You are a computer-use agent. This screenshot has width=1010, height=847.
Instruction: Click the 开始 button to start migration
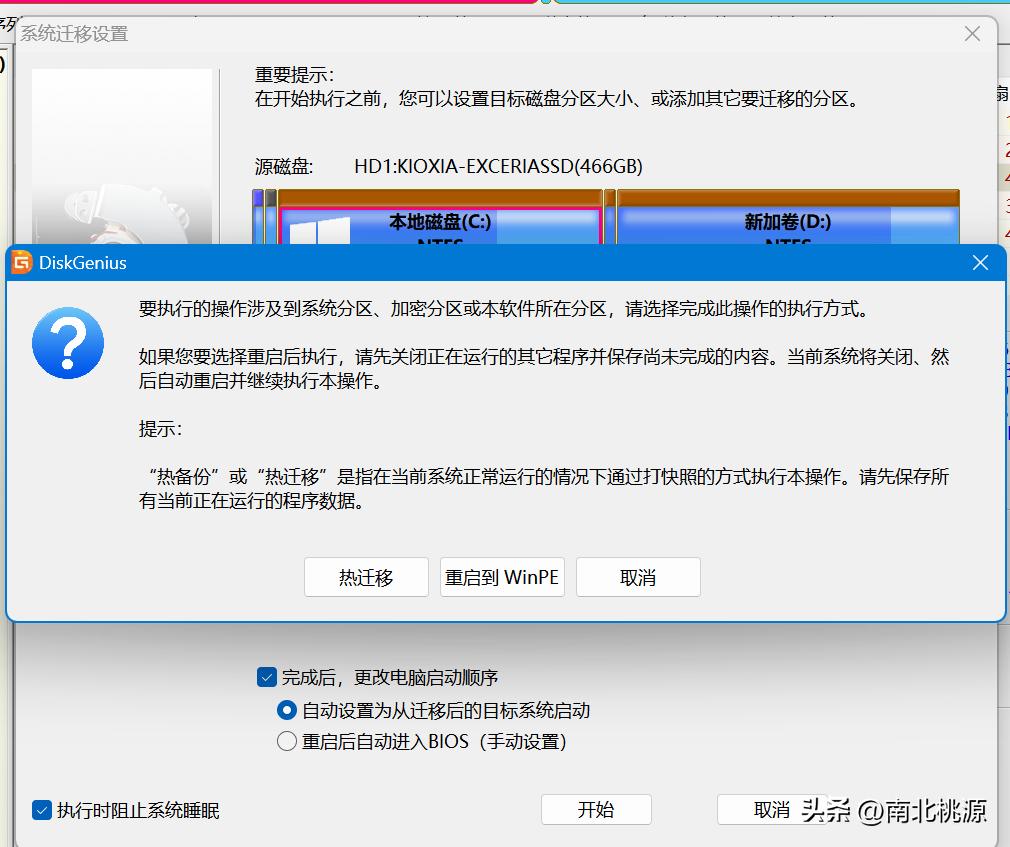(596, 810)
